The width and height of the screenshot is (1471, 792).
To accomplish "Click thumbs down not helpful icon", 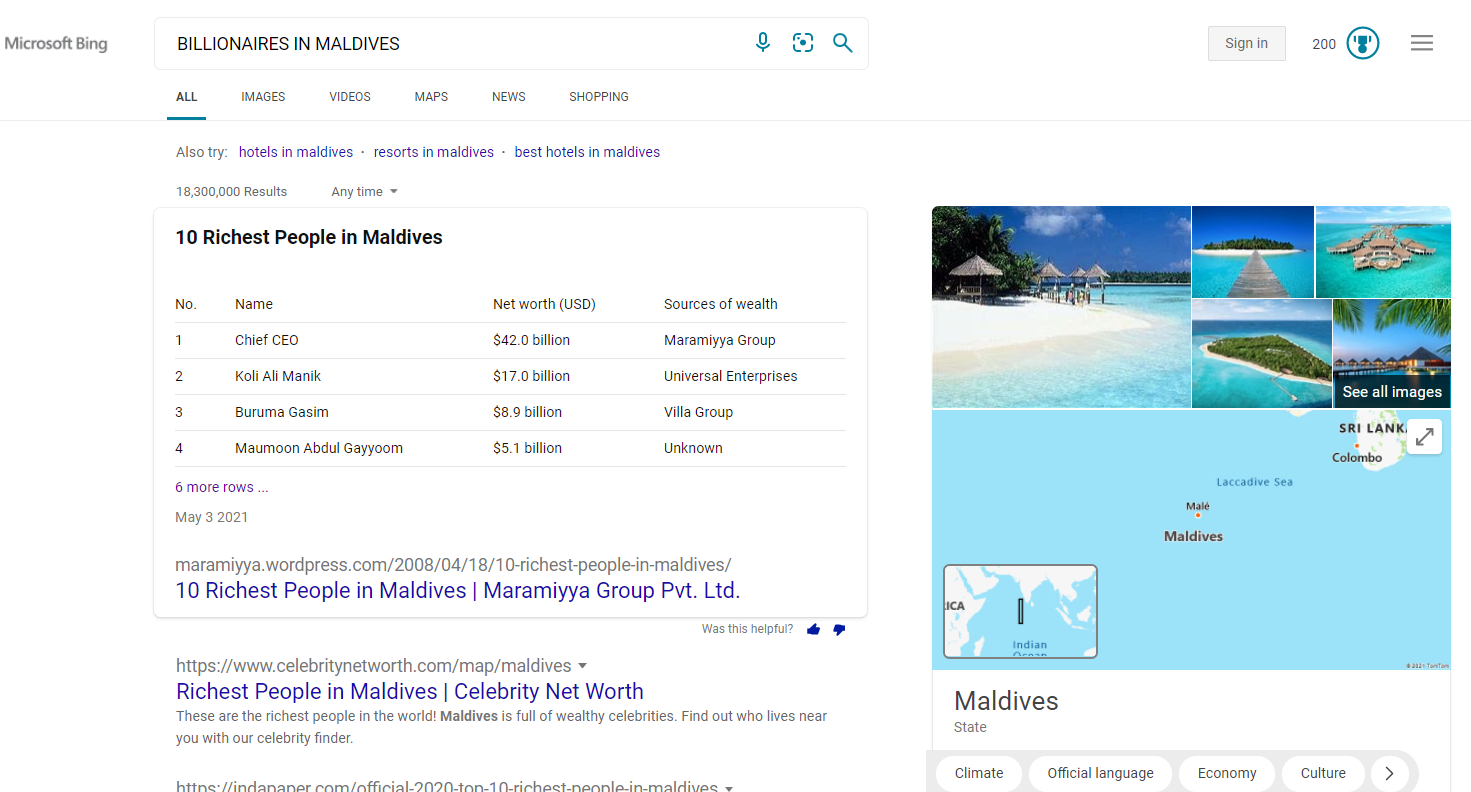I will [x=839, y=629].
